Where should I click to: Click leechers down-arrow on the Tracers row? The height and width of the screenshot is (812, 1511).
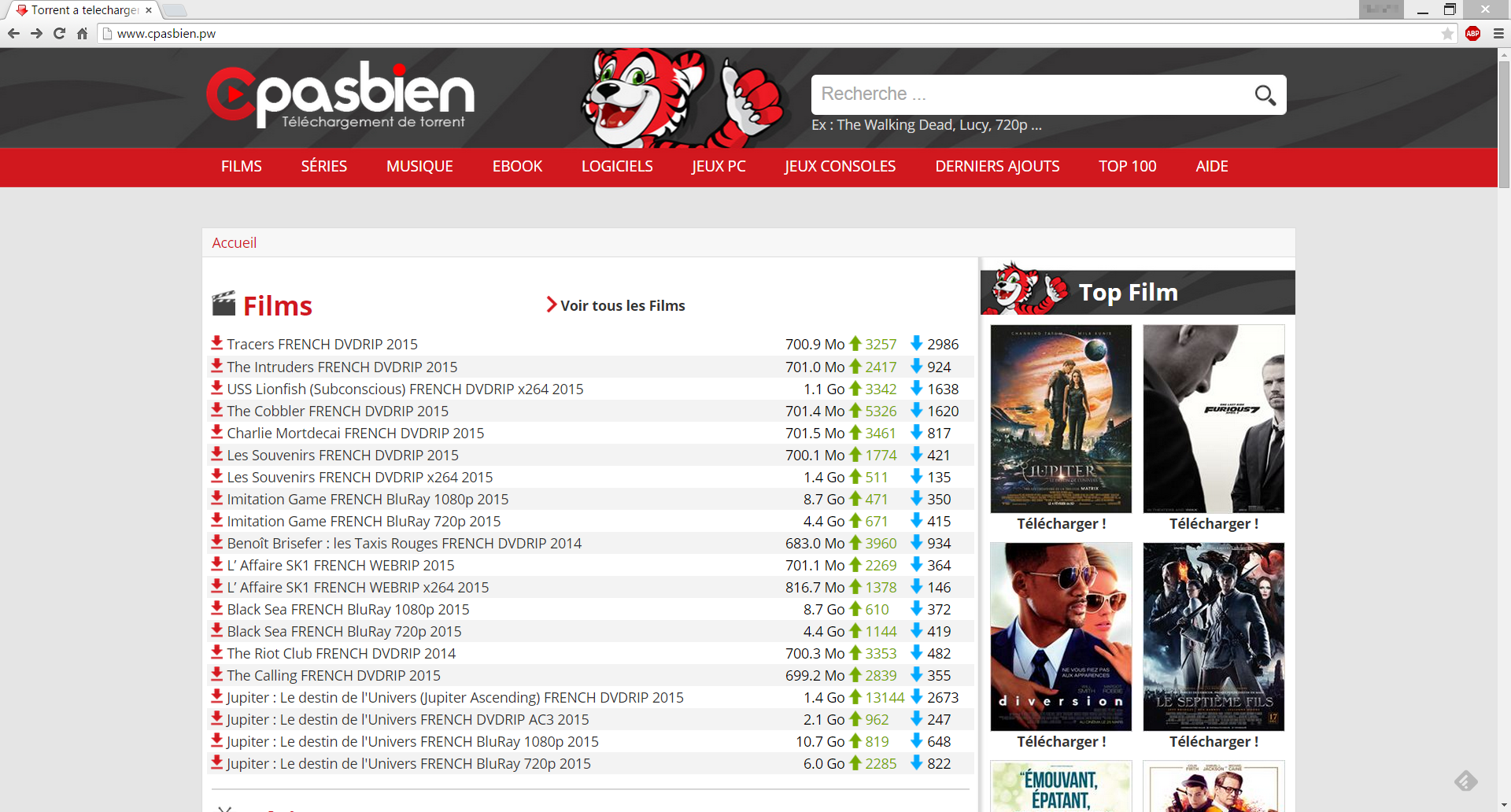point(917,343)
